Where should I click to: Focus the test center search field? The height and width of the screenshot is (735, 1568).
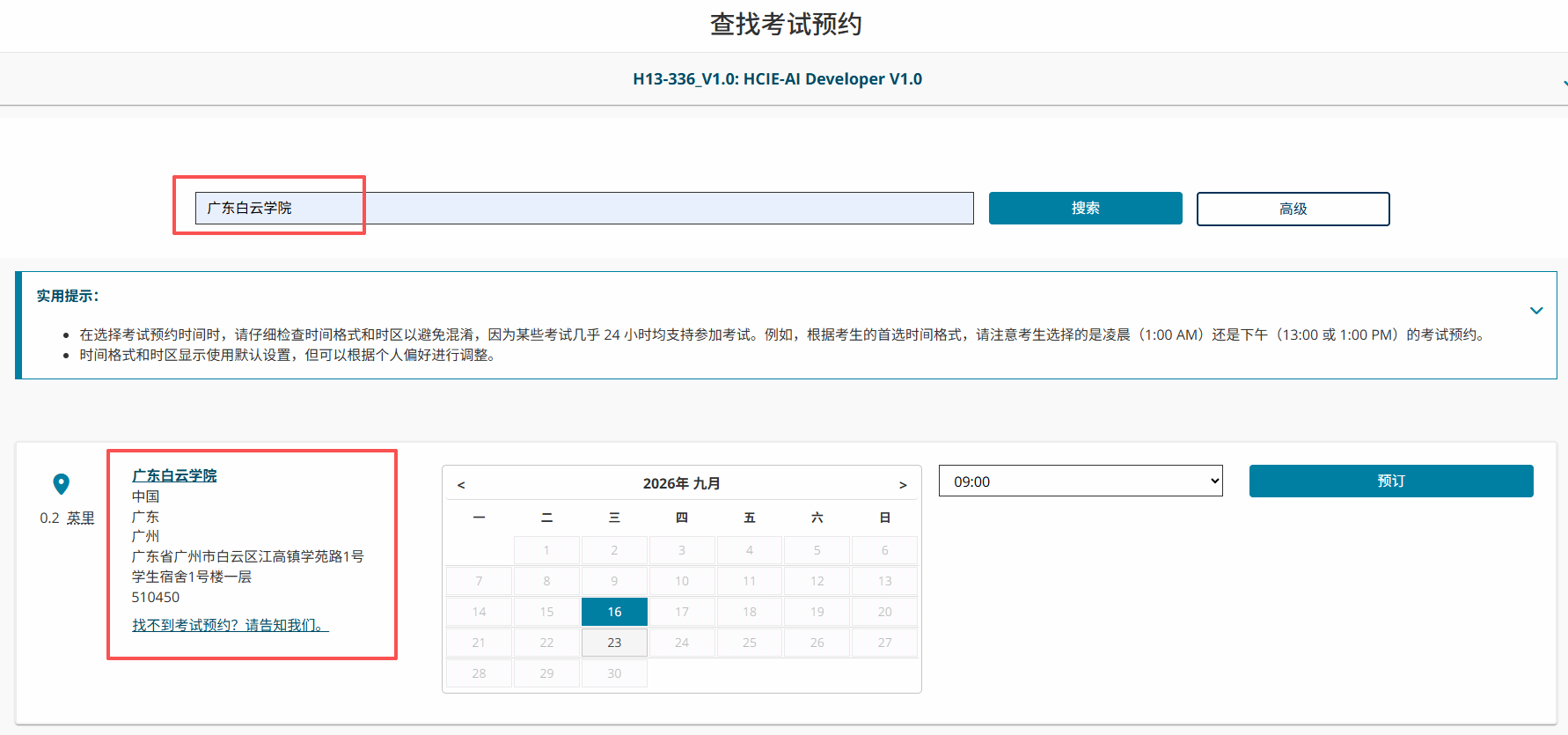(584, 209)
